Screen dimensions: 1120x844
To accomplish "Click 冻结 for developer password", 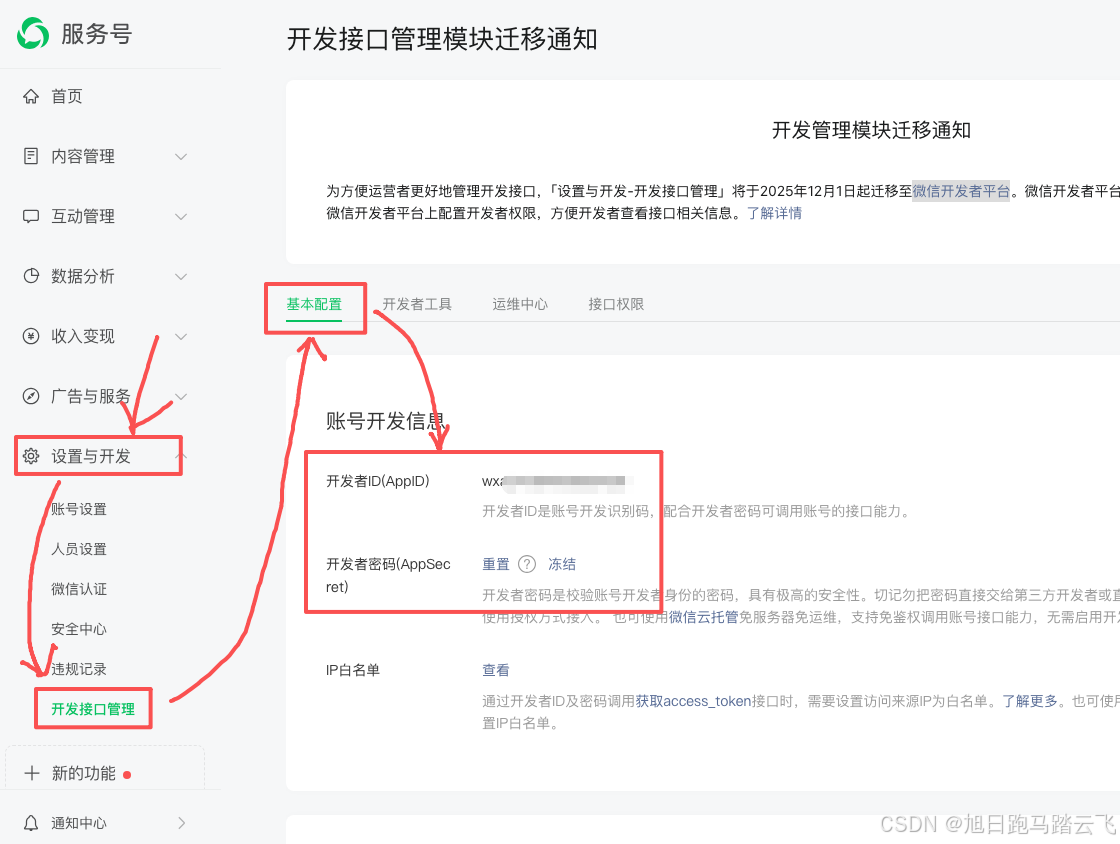I will [562, 564].
